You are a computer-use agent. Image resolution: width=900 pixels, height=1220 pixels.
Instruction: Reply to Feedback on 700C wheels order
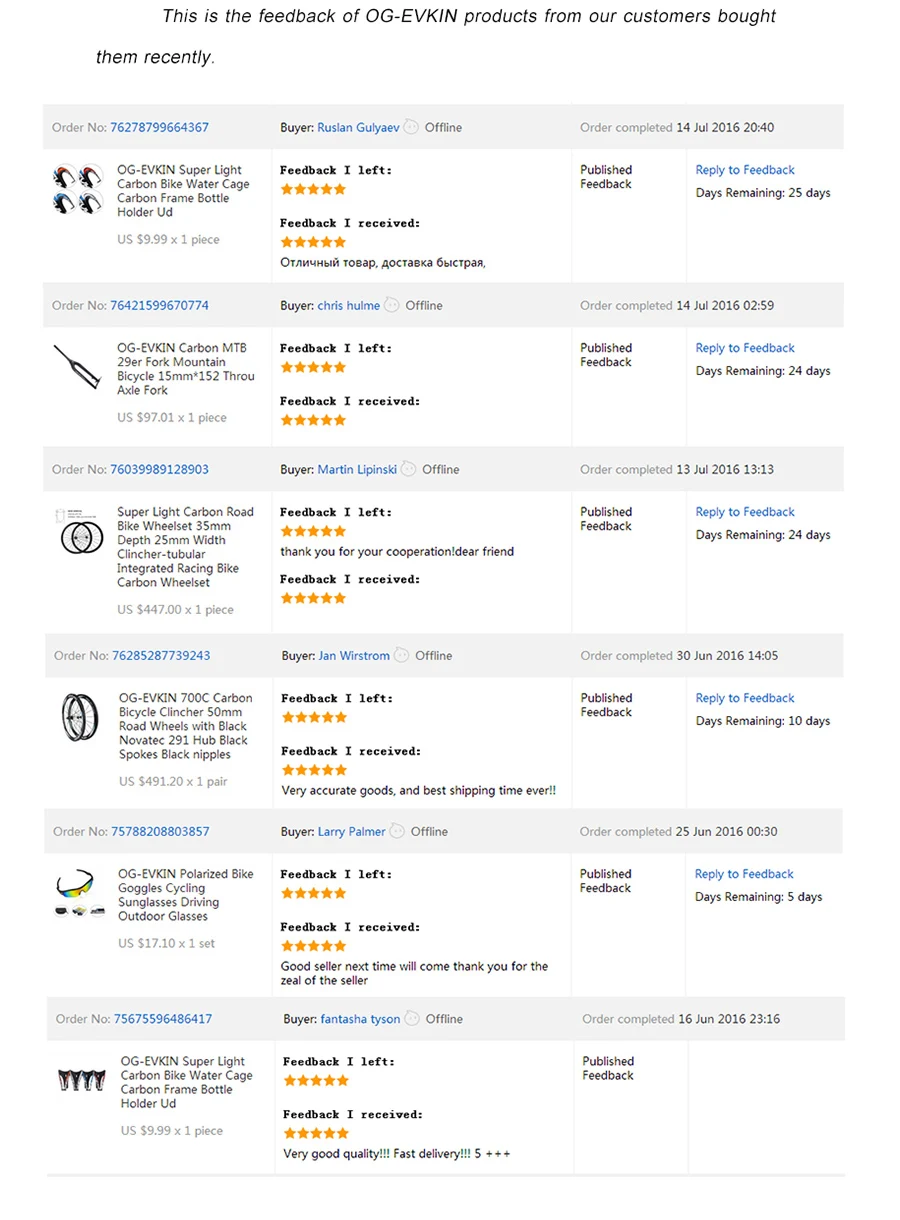point(745,698)
